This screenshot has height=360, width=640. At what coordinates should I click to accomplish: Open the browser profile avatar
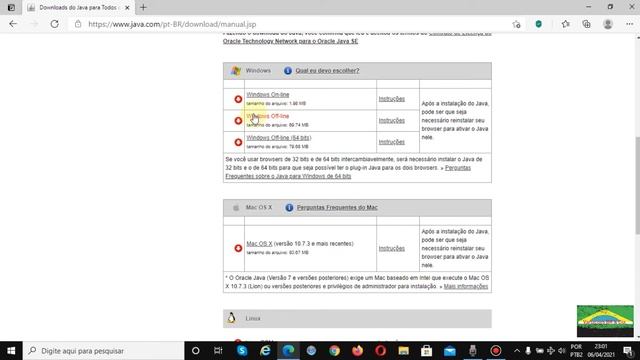608,24
